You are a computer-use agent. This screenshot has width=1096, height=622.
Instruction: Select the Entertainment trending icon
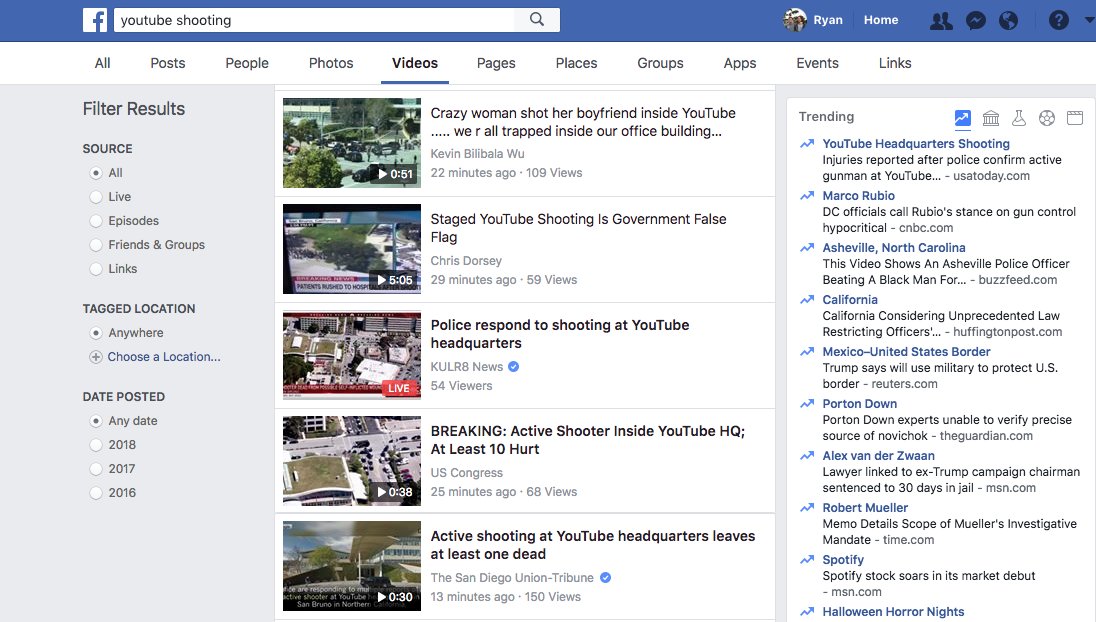[x=1075, y=118]
